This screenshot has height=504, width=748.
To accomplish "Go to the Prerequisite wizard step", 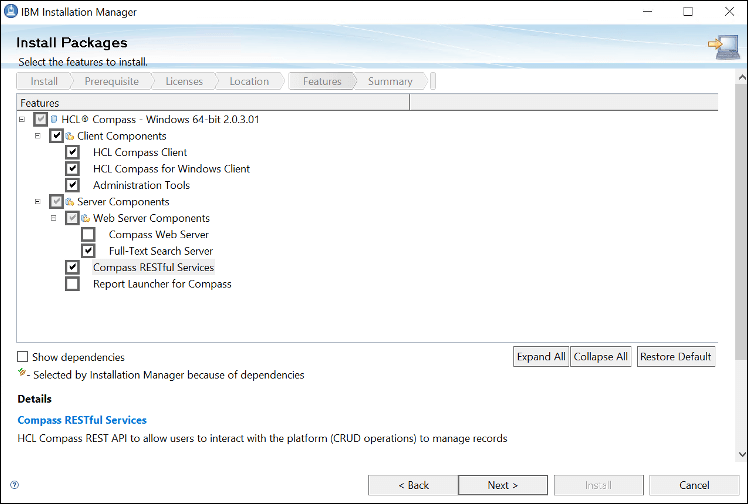I will coord(112,81).
